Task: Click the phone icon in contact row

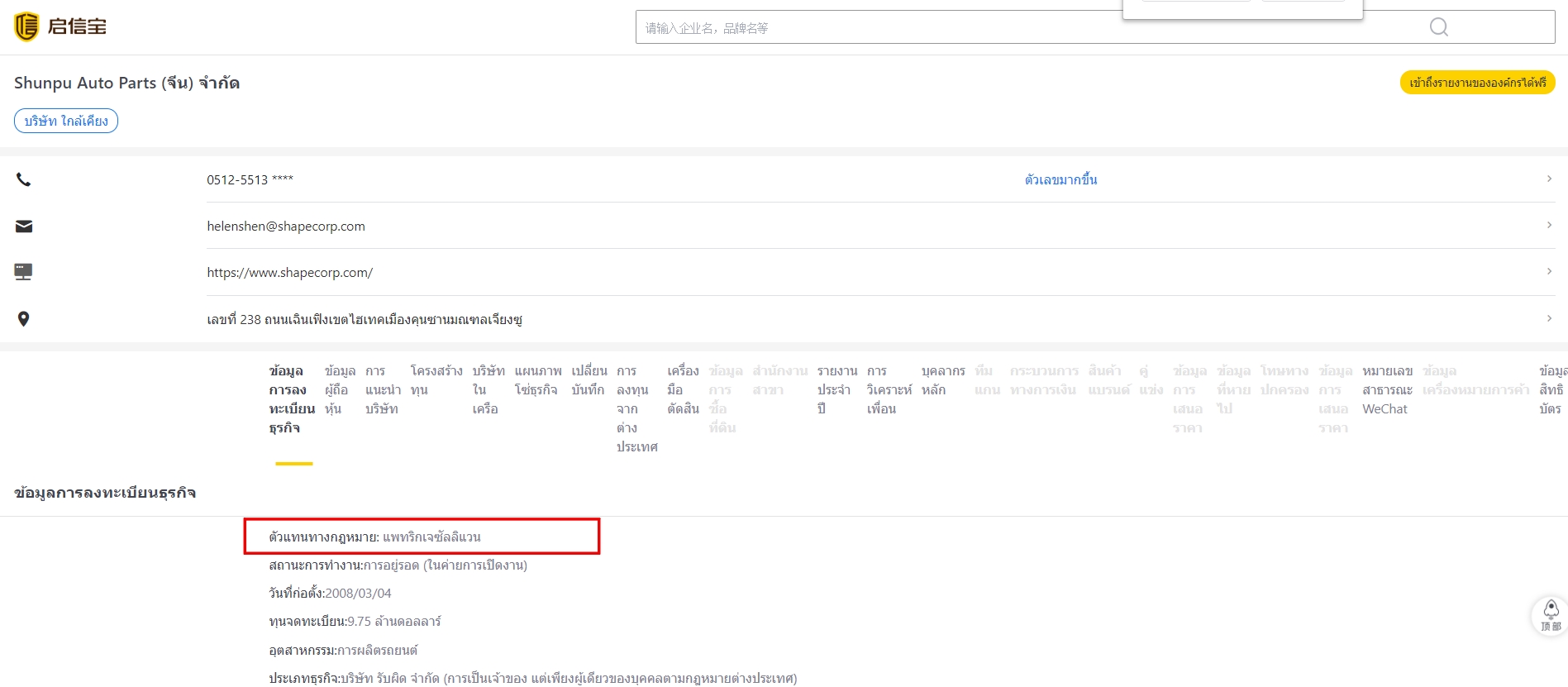Action: (x=24, y=179)
